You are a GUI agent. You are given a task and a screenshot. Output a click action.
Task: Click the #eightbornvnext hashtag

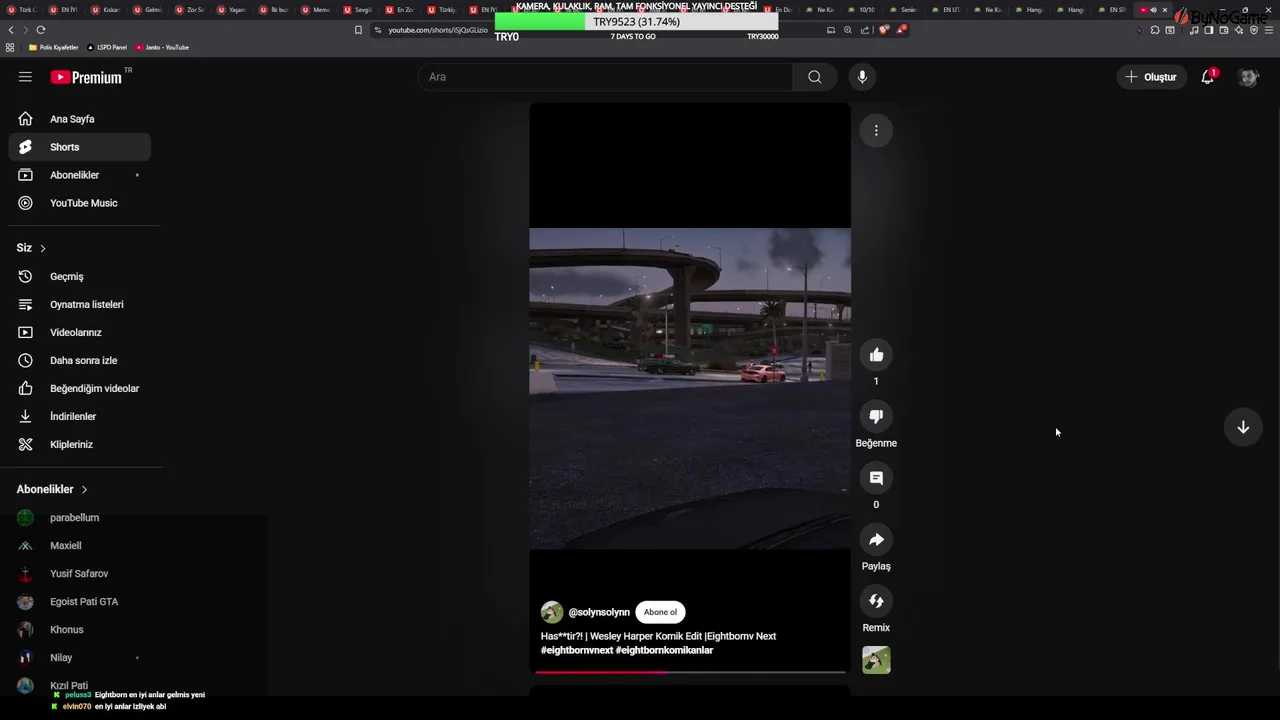point(576,650)
